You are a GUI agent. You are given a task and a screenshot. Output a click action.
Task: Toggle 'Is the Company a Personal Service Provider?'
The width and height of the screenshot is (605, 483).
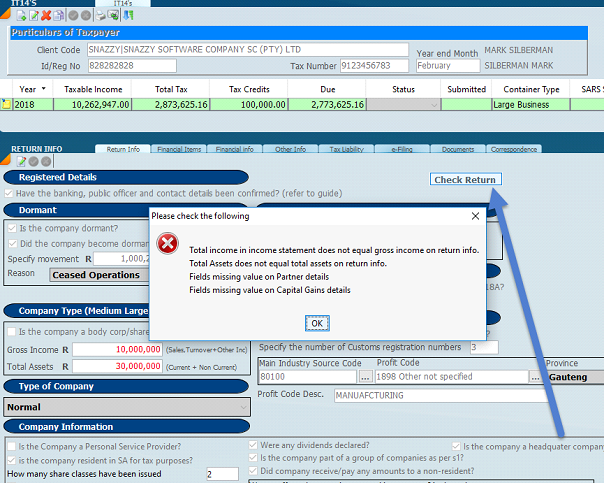click(x=10, y=446)
